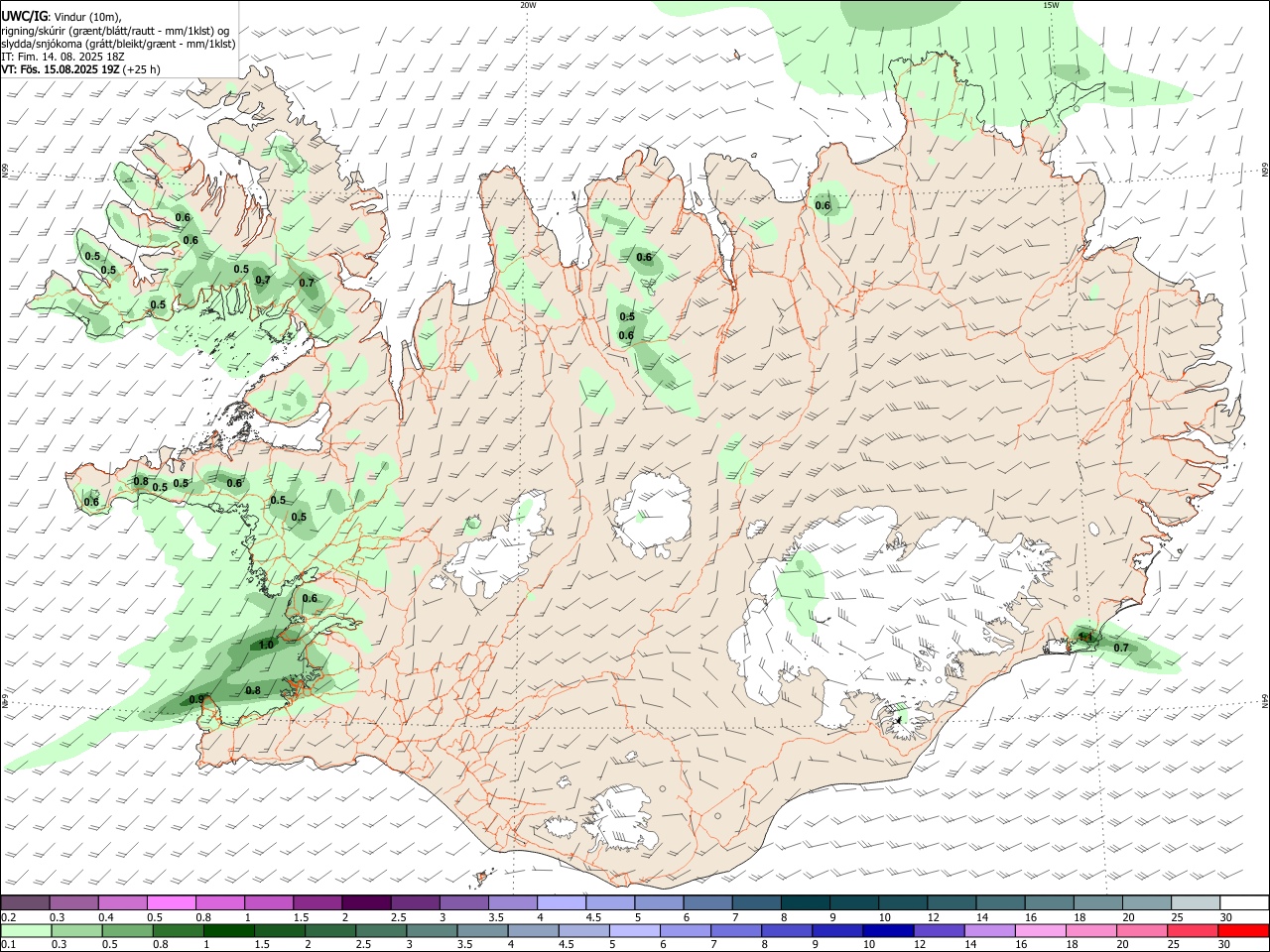Click the white Mýrdalsjökull glacier near south coast
The width and height of the screenshot is (1270, 952).
point(623,818)
